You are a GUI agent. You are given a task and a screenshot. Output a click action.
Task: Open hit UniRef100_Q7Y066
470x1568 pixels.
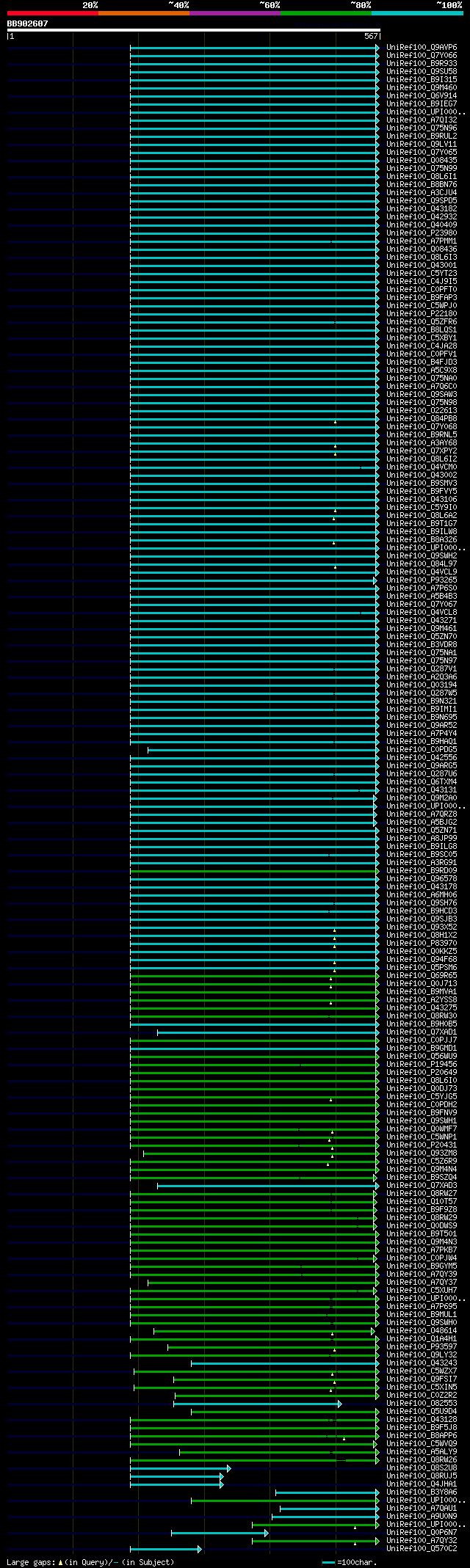click(x=422, y=55)
